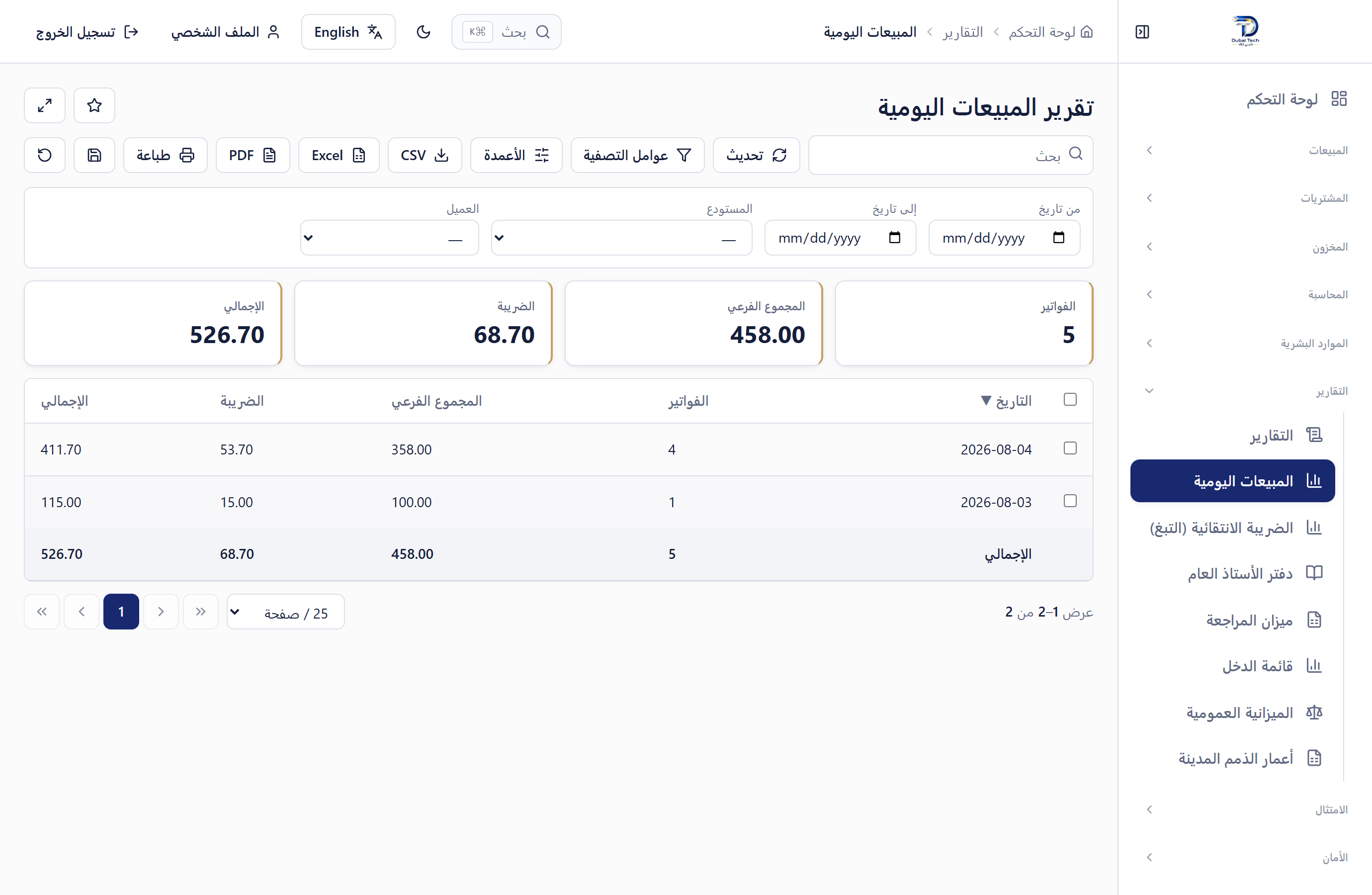The height and width of the screenshot is (895, 1372).
Task: Expand report to fullscreen icon
Action: coord(45,105)
